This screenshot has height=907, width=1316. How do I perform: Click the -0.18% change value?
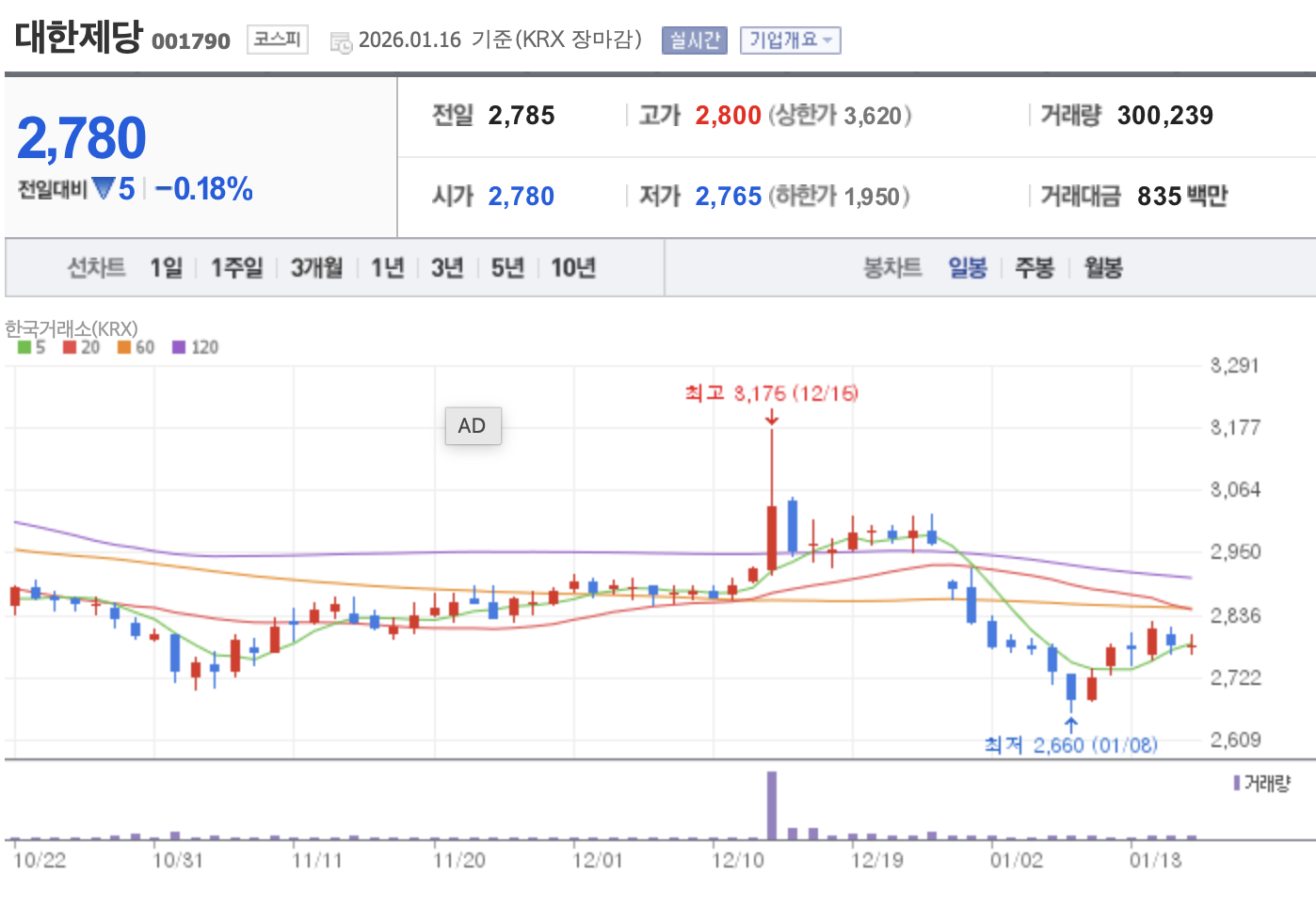(x=204, y=189)
